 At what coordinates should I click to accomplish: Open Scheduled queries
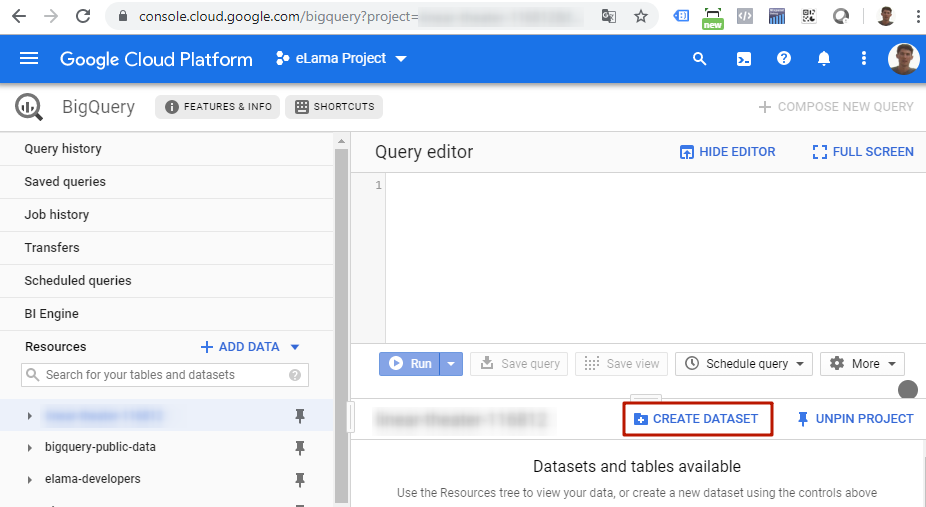[x=78, y=281]
